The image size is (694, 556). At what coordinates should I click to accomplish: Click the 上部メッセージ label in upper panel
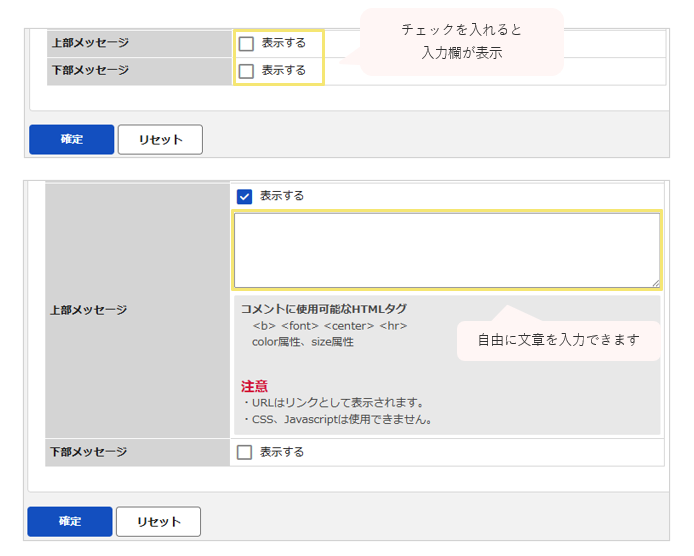click(x=90, y=43)
